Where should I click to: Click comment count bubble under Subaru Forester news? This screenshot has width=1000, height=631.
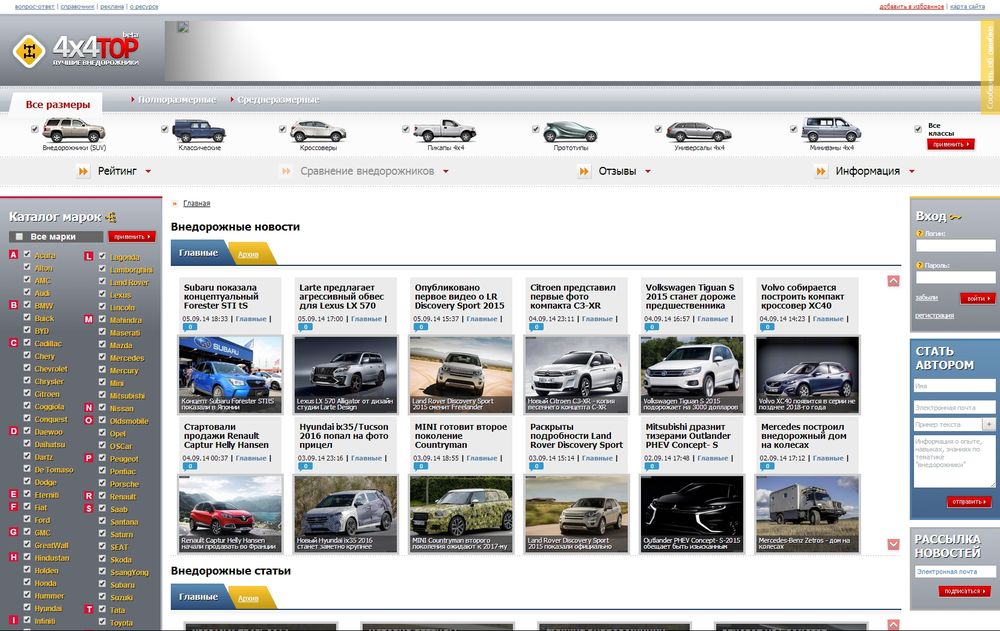[189, 327]
